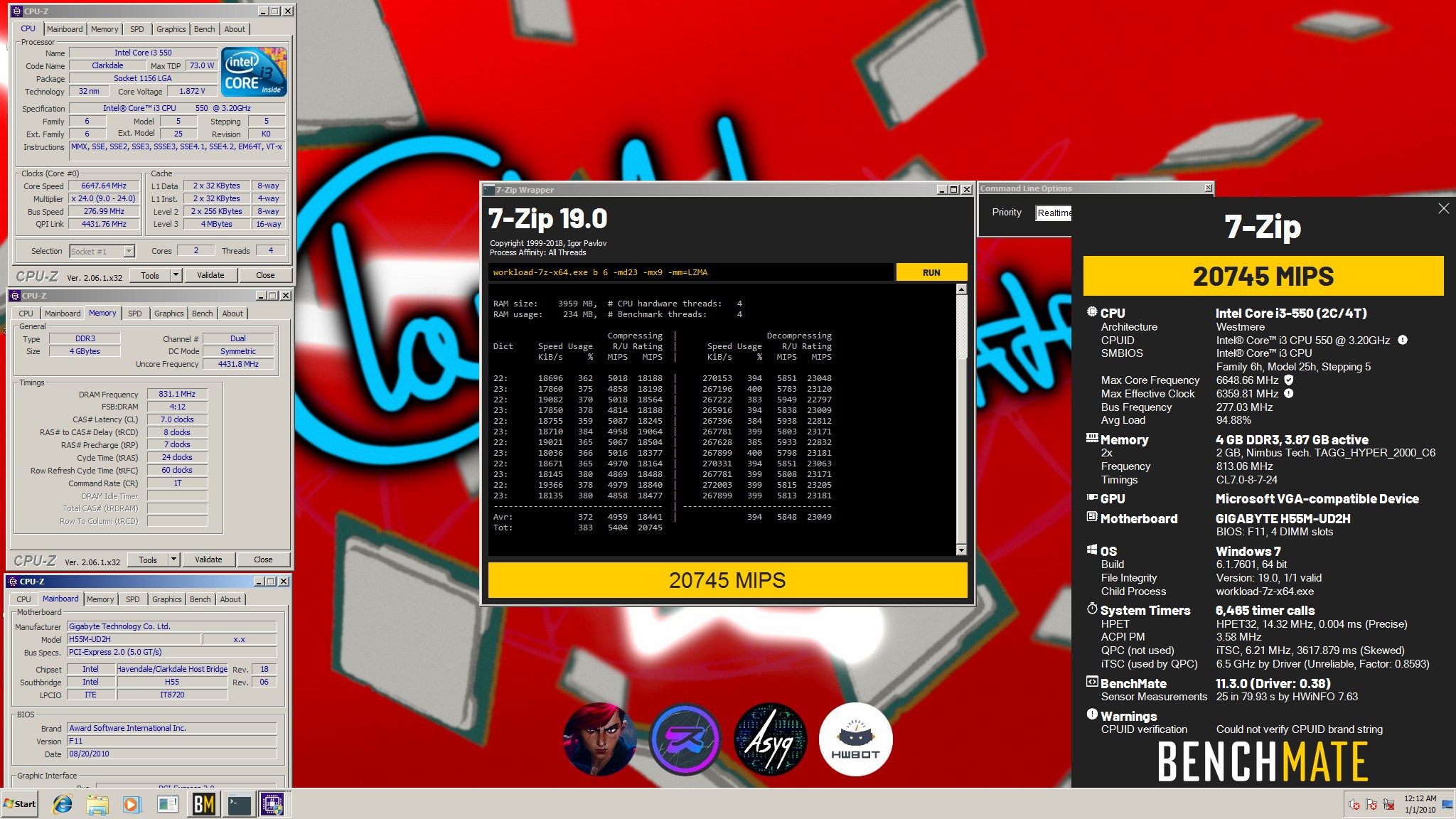The image size is (1456, 819).
Task: Click the BenchMate version icon in the result panel
Action: (1092, 682)
